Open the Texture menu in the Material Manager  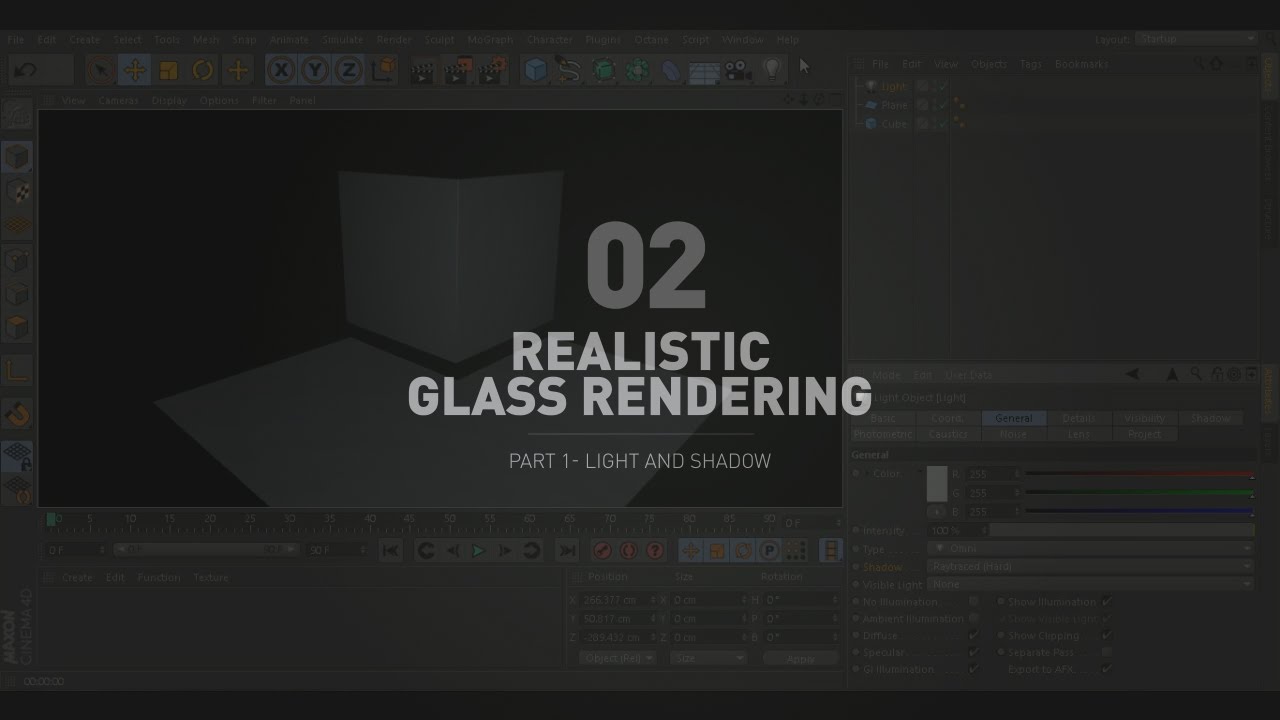pyautogui.click(x=211, y=577)
